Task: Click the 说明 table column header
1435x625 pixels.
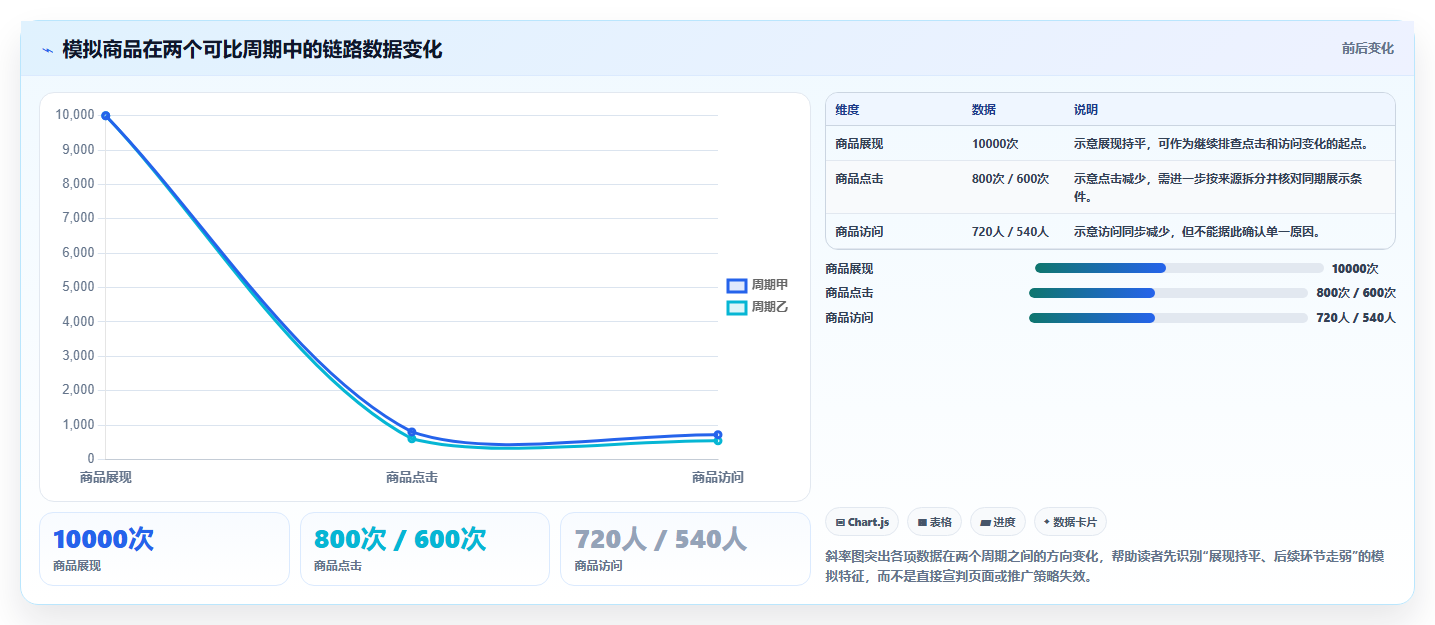Action: coord(1085,110)
